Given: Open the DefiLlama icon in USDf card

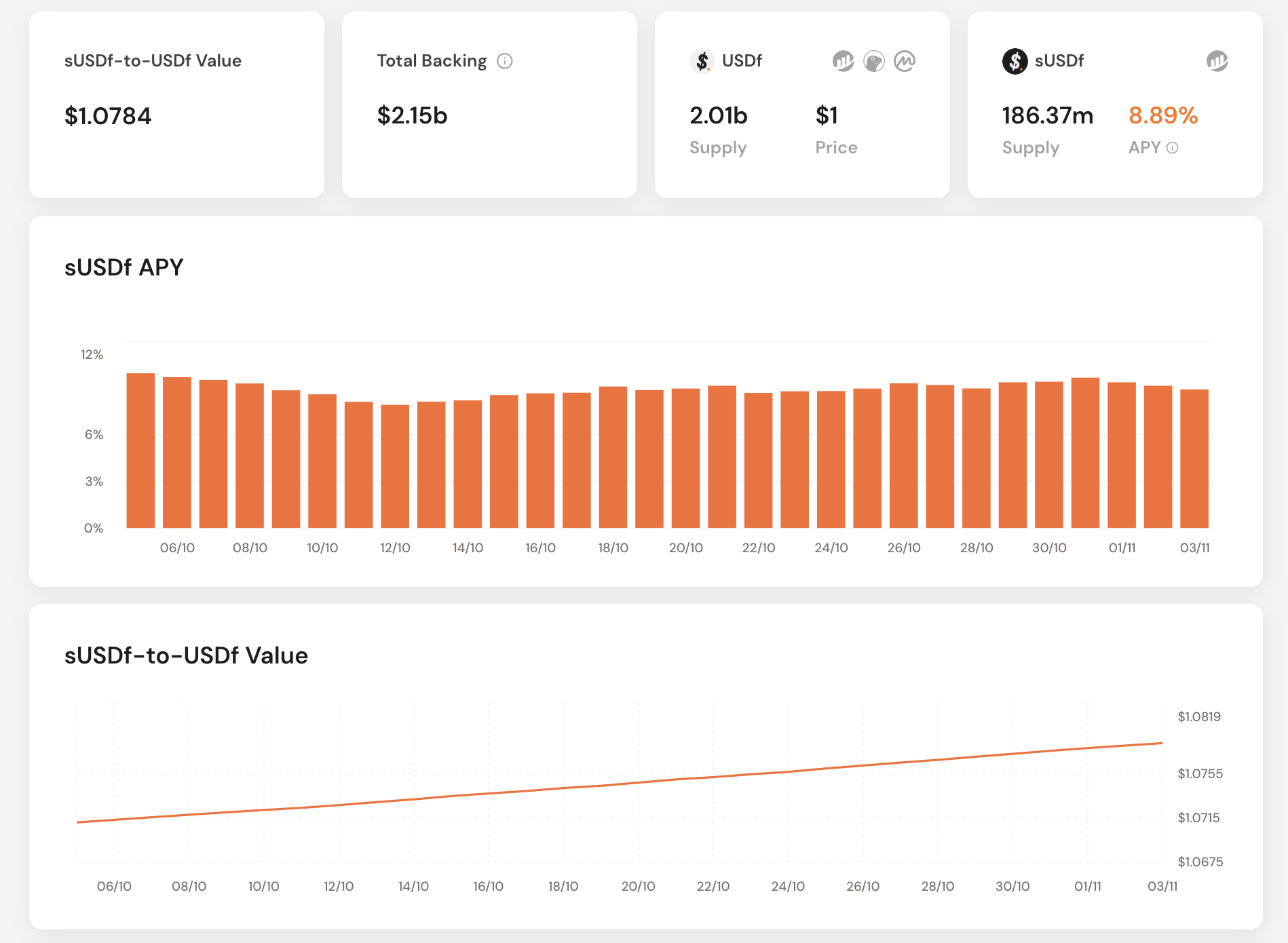Looking at the screenshot, I should pyautogui.click(x=843, y=61).
